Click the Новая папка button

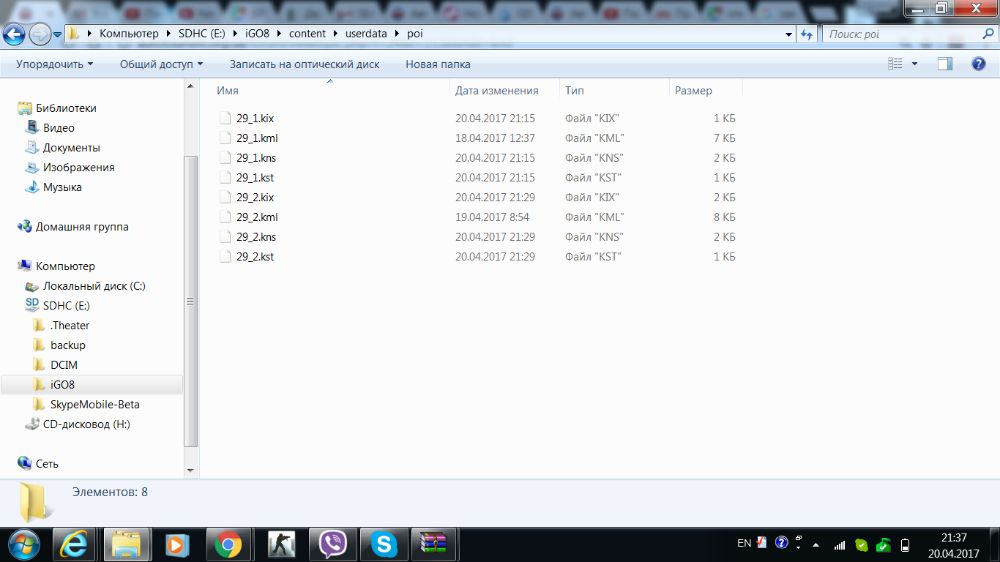tap(438, 64)
